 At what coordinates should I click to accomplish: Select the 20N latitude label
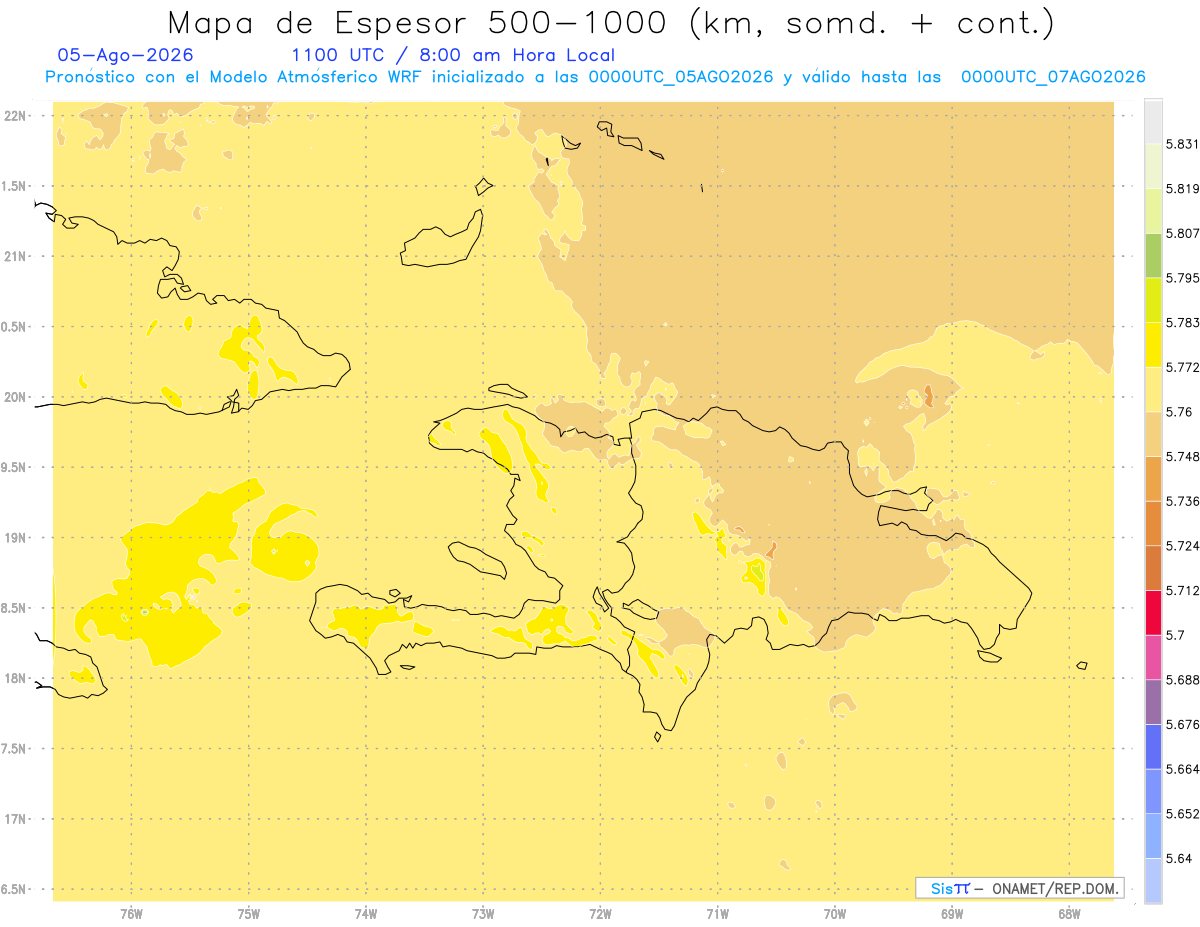pyautogui.click(x=17, y=397)
